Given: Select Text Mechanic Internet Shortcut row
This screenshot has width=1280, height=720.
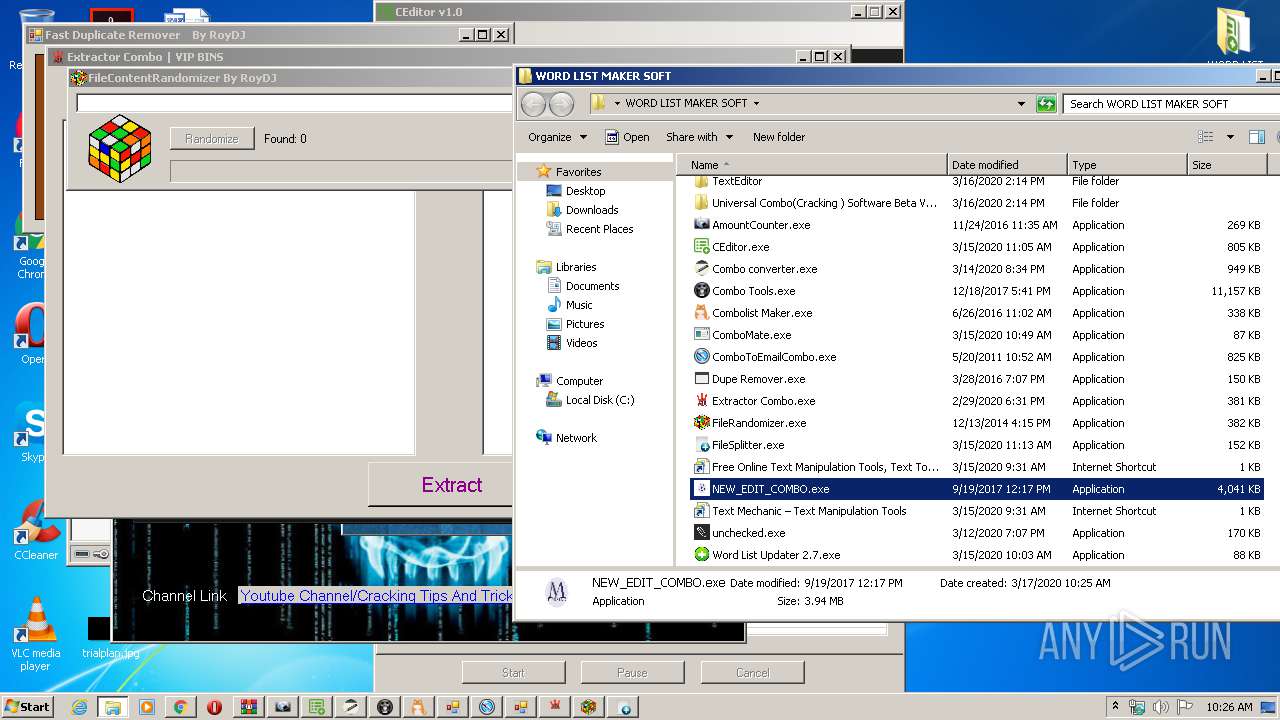Looking at the screenshot, I should click(977, 511).
